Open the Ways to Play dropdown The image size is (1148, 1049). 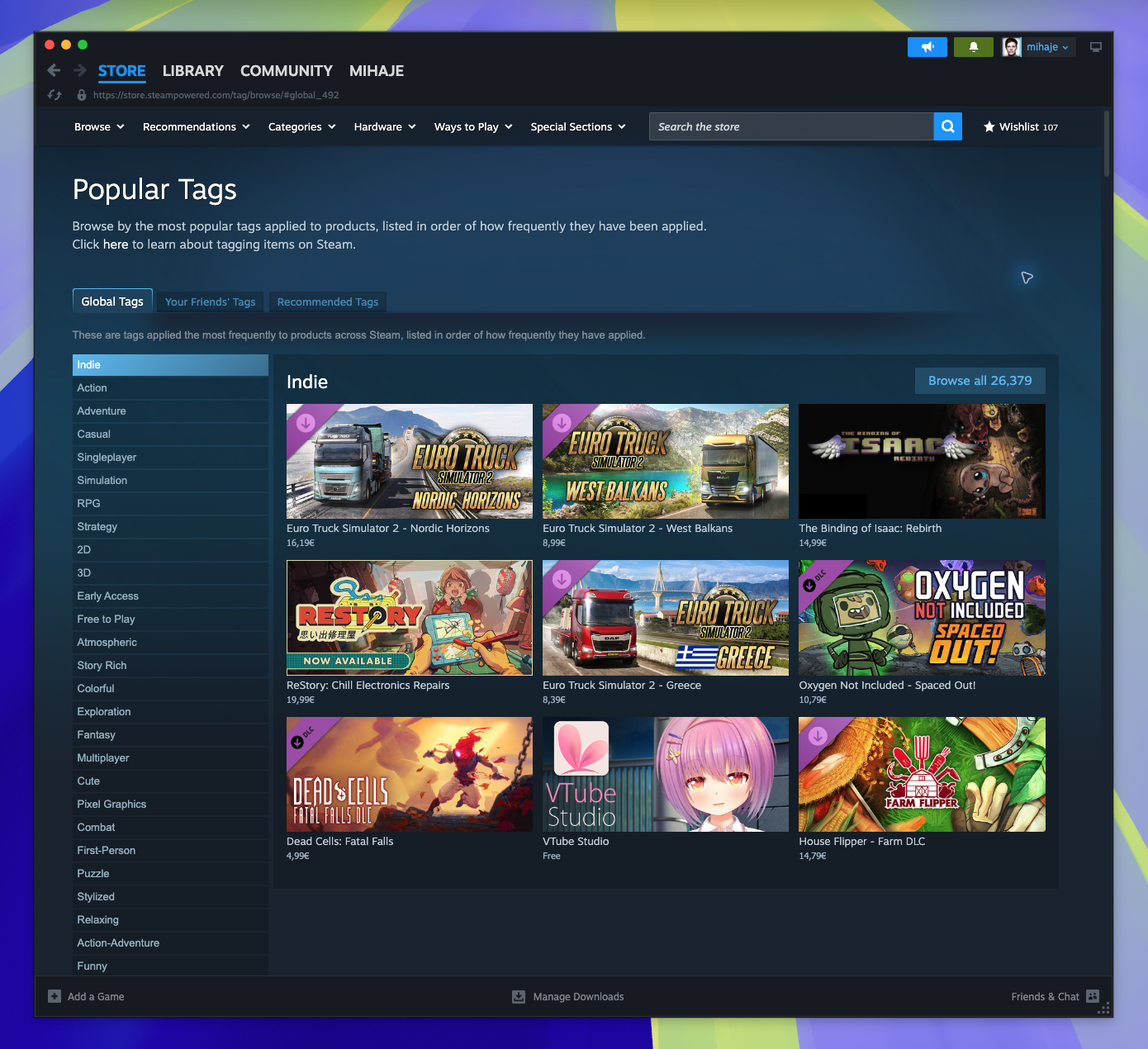pos(473,126)
